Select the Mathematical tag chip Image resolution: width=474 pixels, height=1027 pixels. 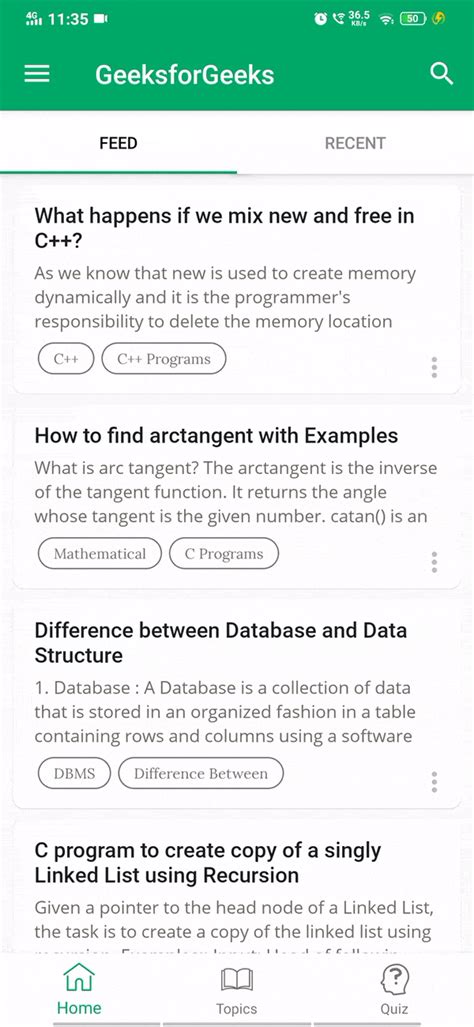100,553
